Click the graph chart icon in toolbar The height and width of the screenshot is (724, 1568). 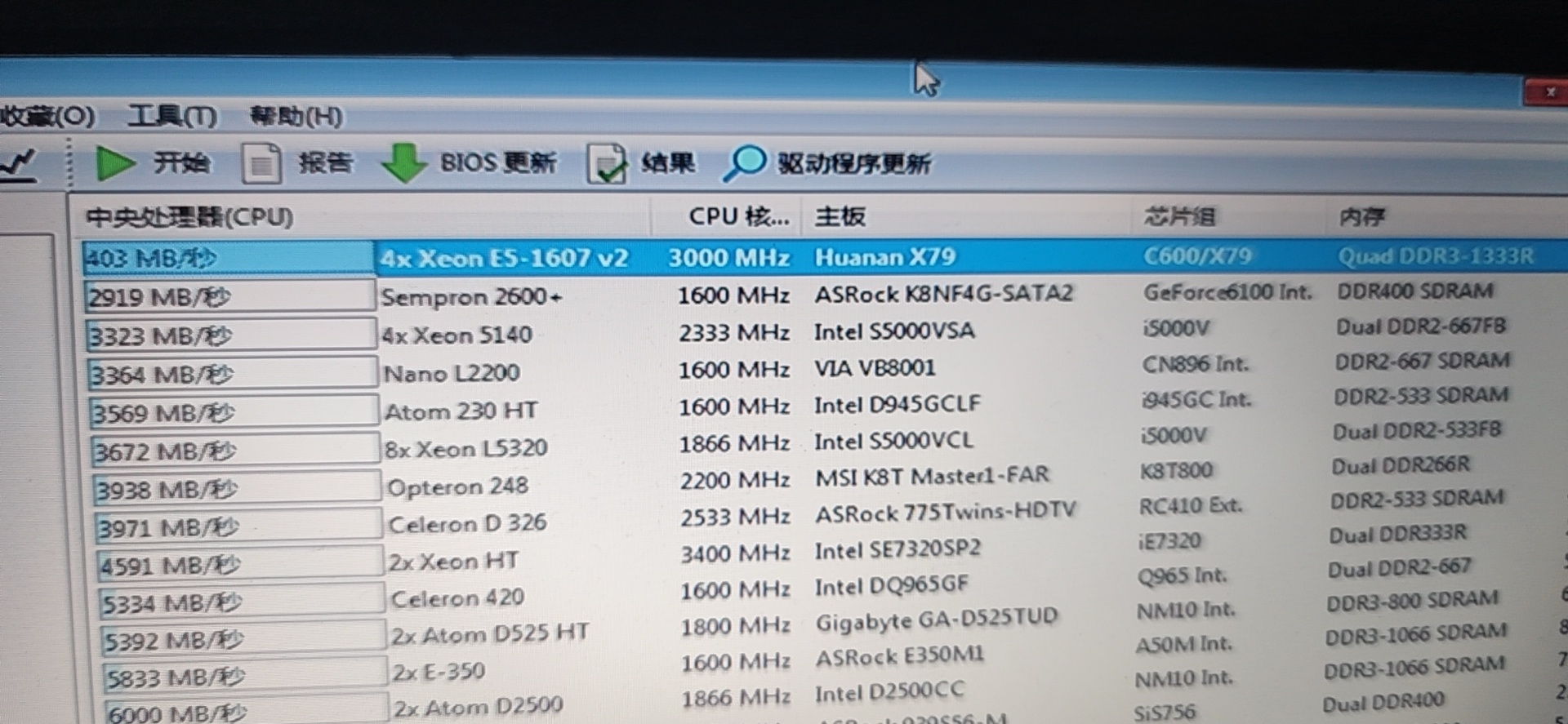pyautogui.click(x=18, y=165)
